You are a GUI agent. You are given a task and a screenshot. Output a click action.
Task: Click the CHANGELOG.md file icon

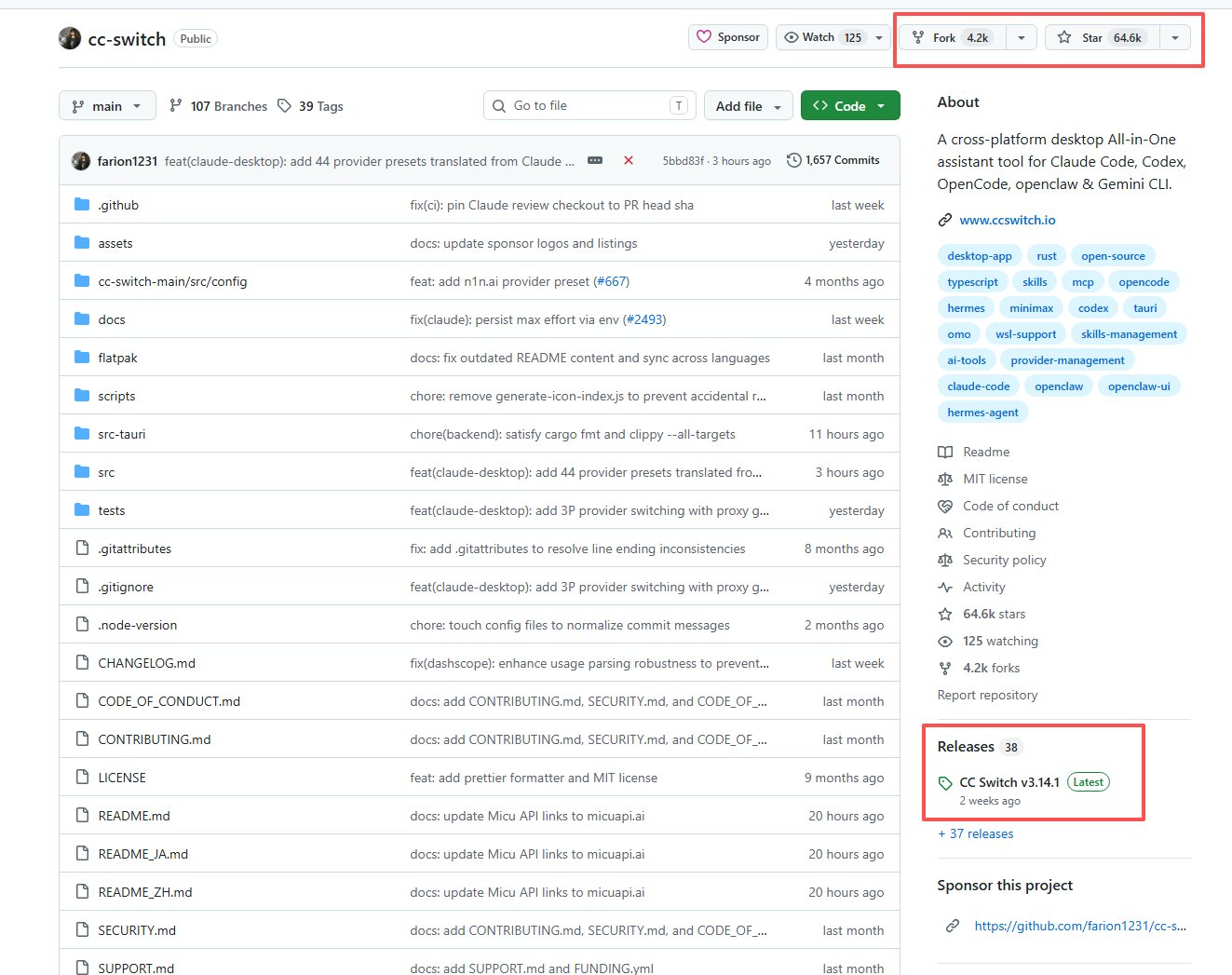pyautogui.click(x=82, y=663)
